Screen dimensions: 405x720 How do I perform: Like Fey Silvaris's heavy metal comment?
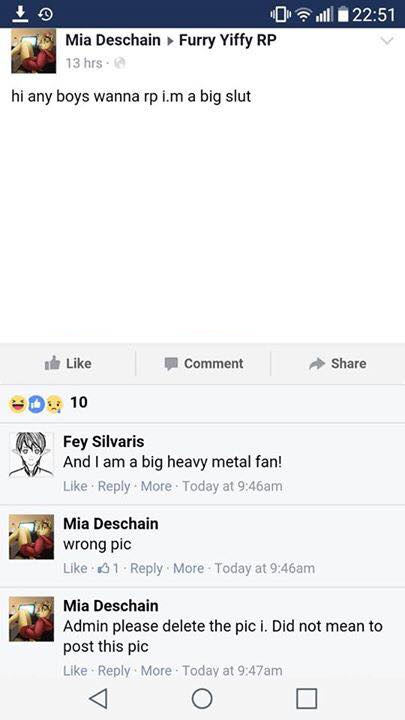click(75, 486)
